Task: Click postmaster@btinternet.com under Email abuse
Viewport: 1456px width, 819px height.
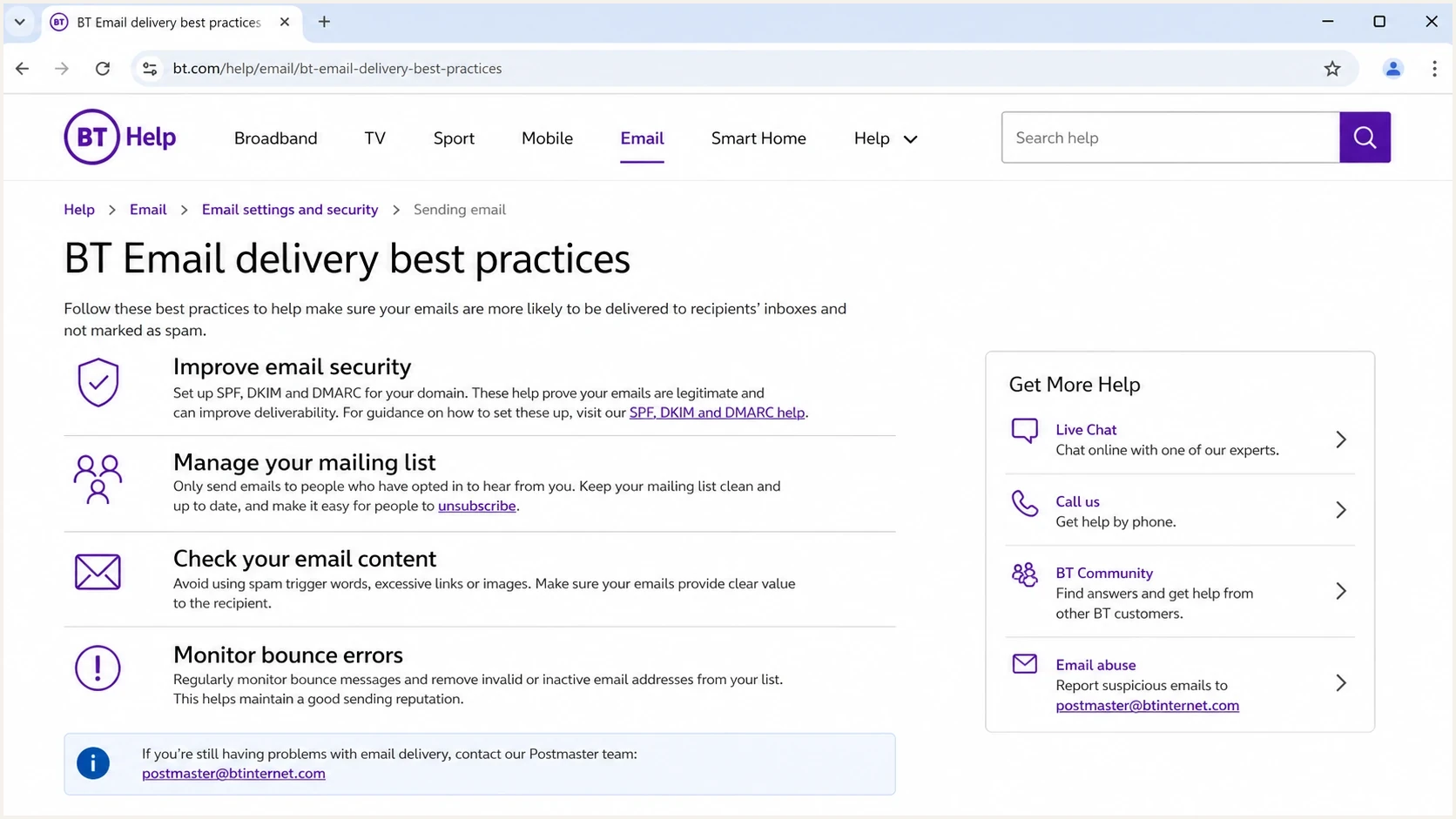Action: point(1147,706)
